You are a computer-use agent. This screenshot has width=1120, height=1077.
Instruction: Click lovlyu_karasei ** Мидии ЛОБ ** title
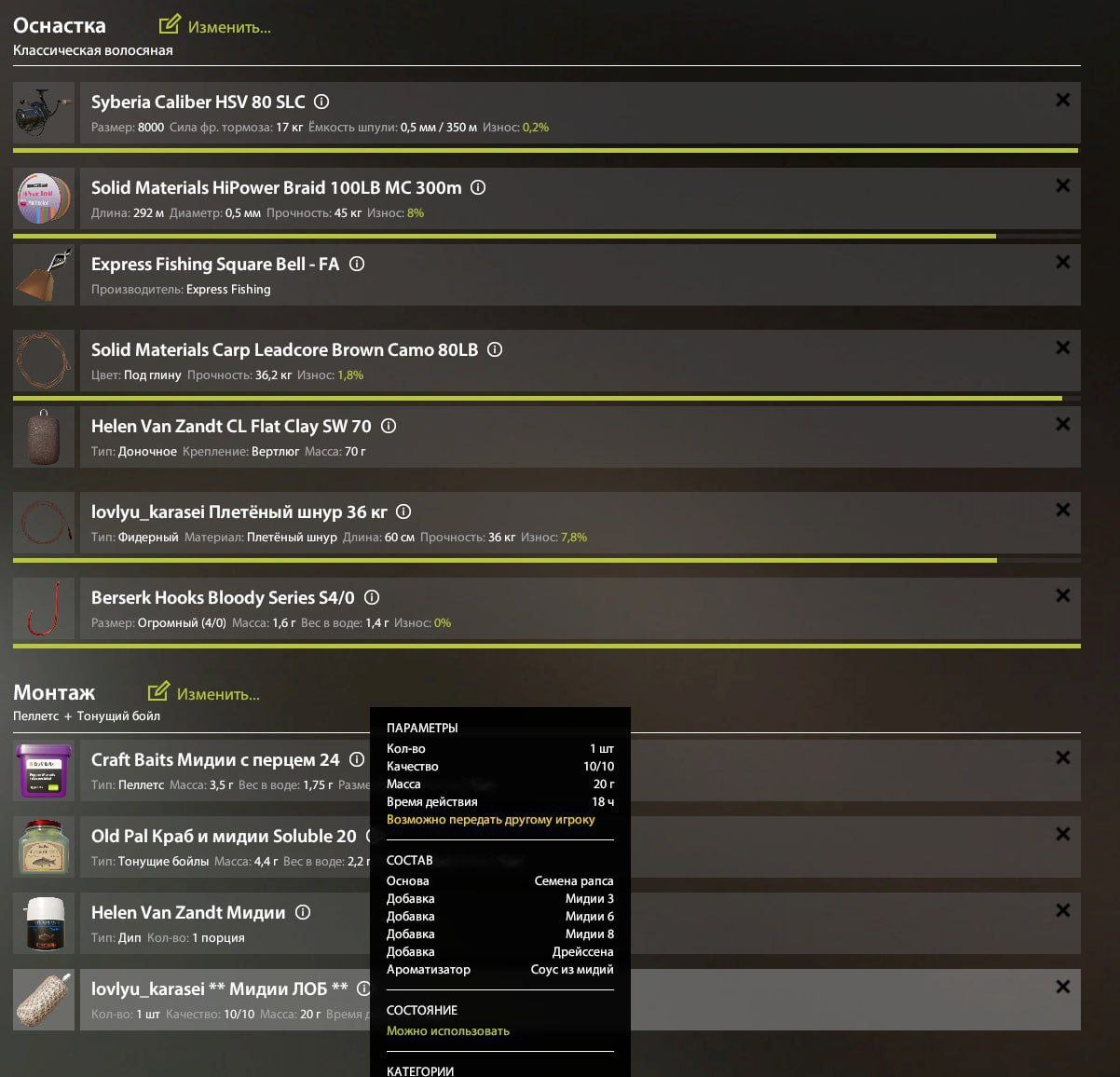coord(220,989)
